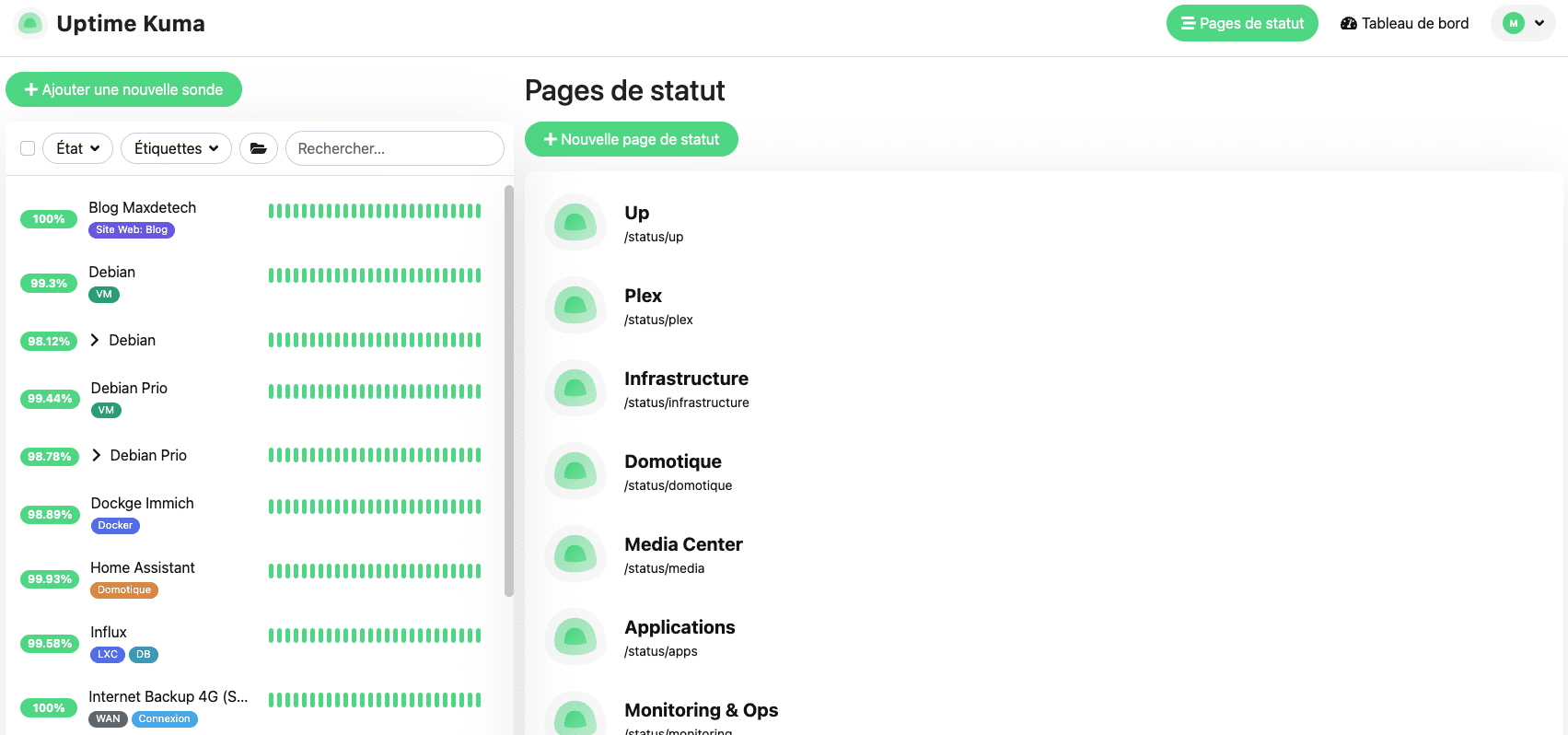Screen dimensions: 1568x735
Task: Open the Plex status page title
Action: [x=643, y=296]
